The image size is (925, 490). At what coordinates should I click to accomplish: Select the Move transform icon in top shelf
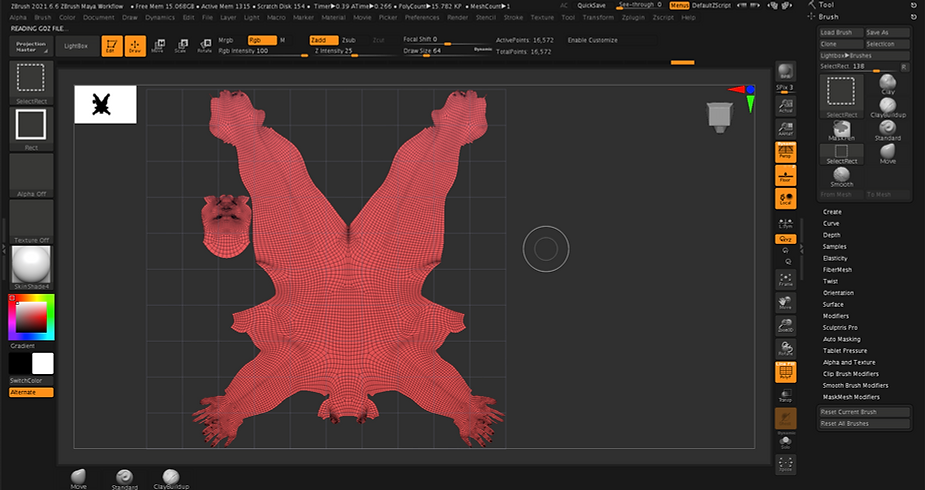coord(158,46)
